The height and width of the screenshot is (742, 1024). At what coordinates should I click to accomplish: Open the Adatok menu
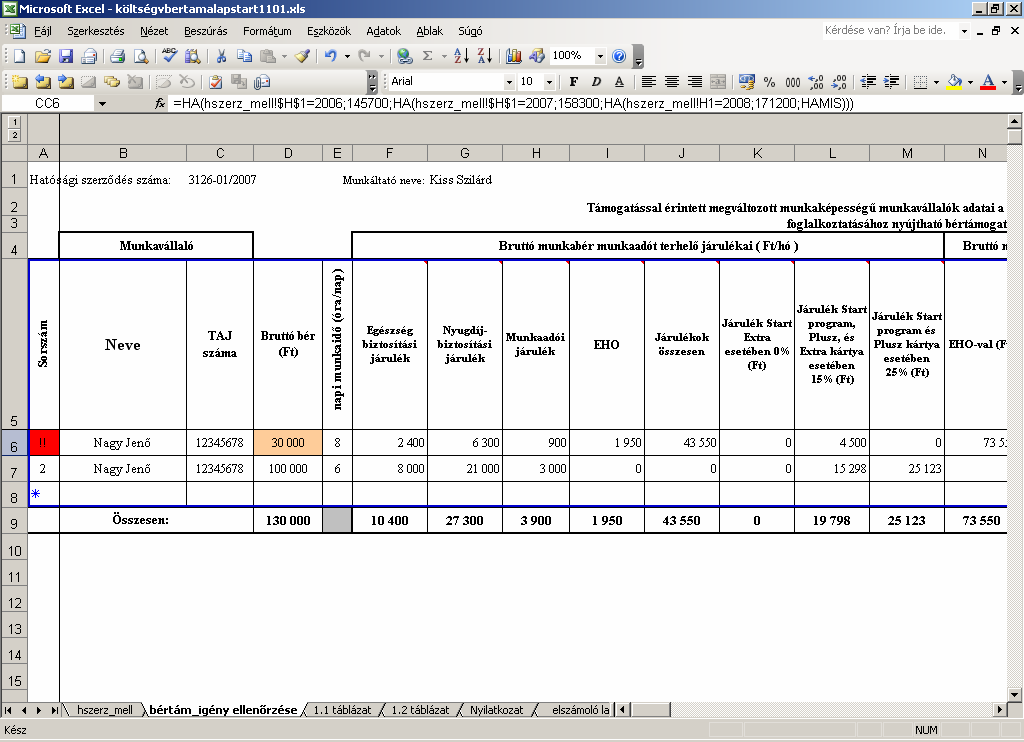point(383,31)
